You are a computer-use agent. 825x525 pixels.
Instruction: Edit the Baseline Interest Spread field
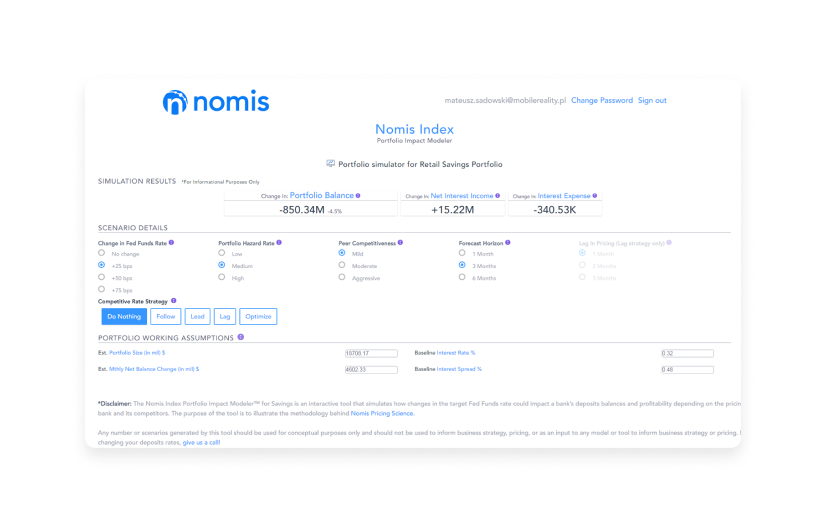coord(687,370)
